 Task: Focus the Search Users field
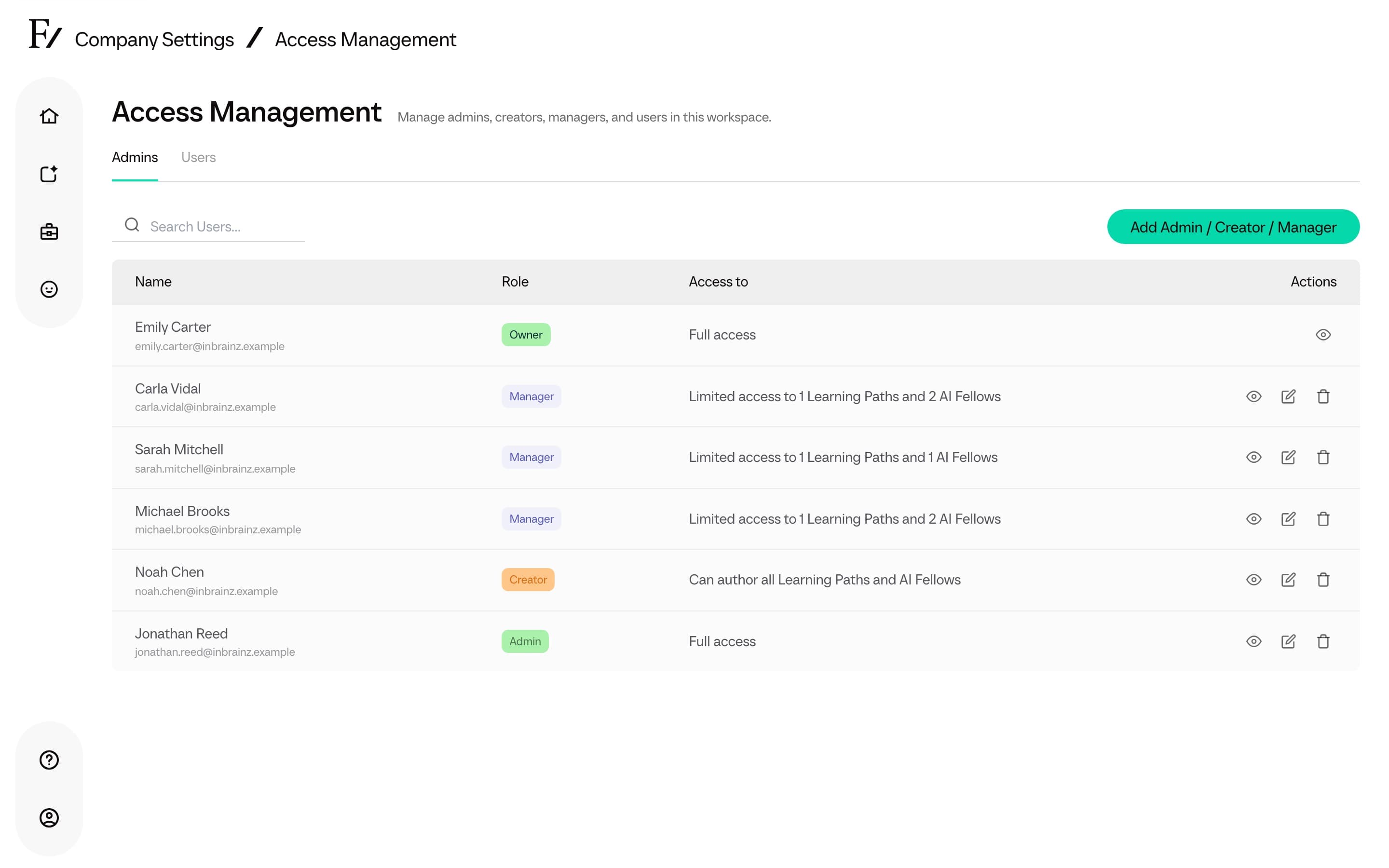208,226
